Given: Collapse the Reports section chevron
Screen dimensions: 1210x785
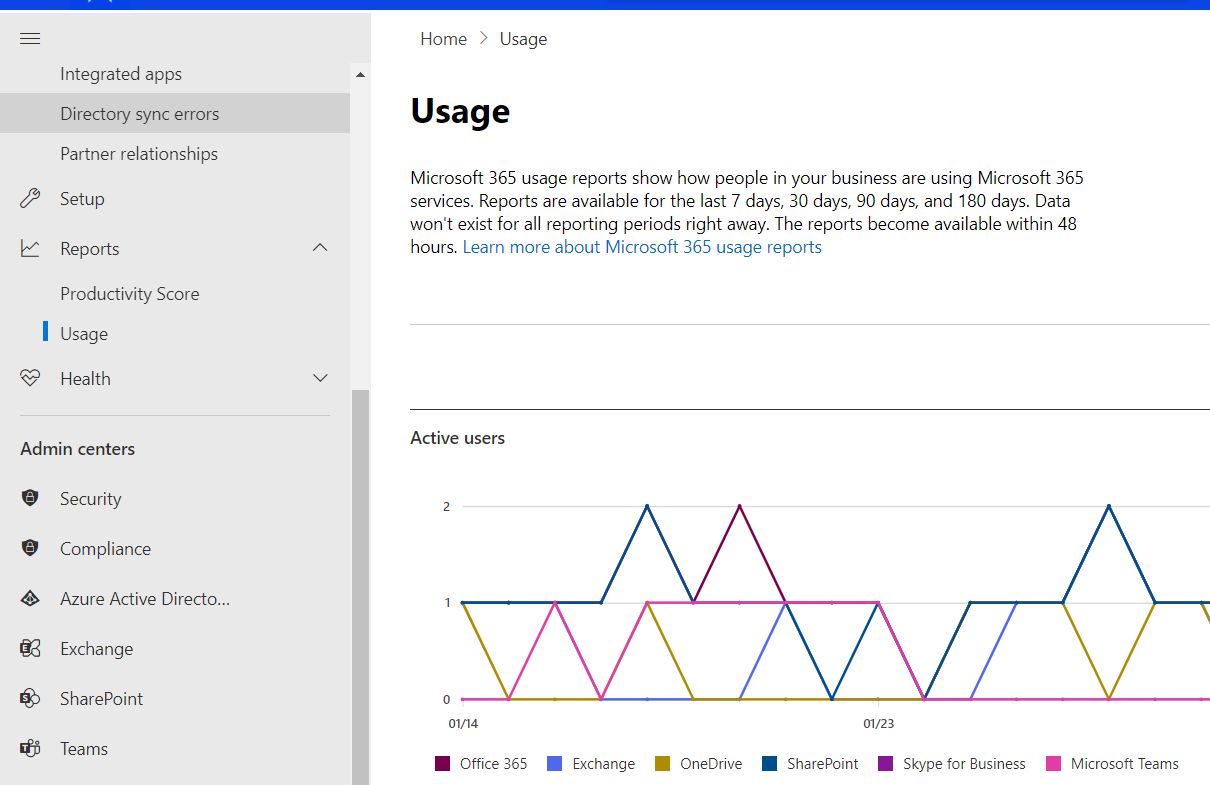Looking at the screenshot, I should pos(320,248).
